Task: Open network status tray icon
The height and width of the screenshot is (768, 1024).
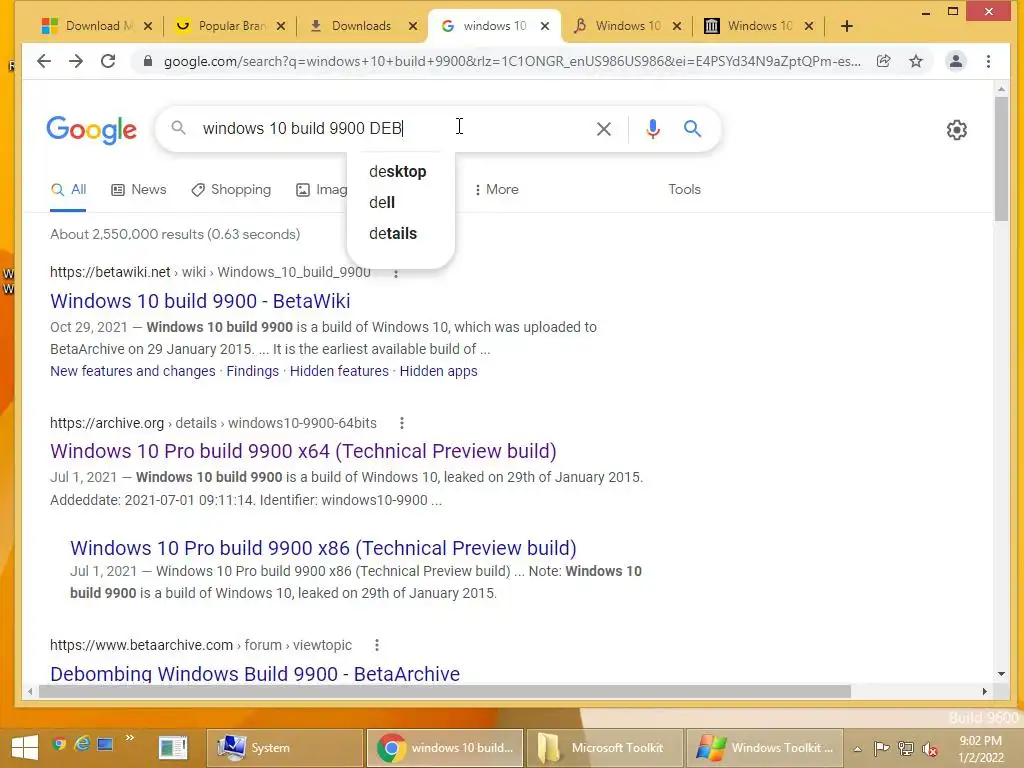Action: point(906,748)
